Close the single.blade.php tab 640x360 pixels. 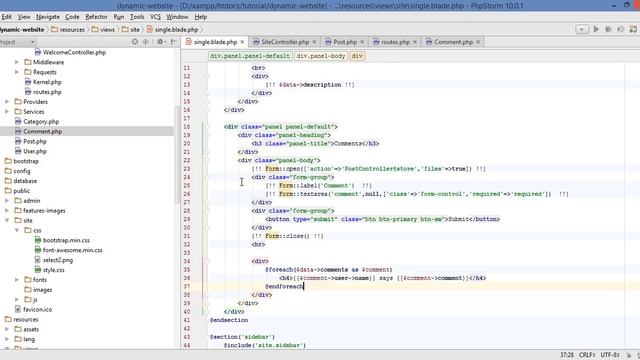click(x=242, y=42)
